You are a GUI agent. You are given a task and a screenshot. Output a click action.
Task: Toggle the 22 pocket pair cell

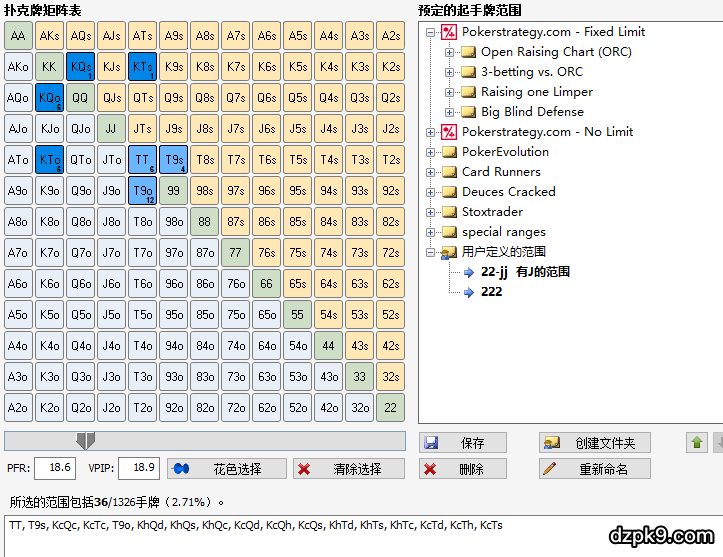390,408
